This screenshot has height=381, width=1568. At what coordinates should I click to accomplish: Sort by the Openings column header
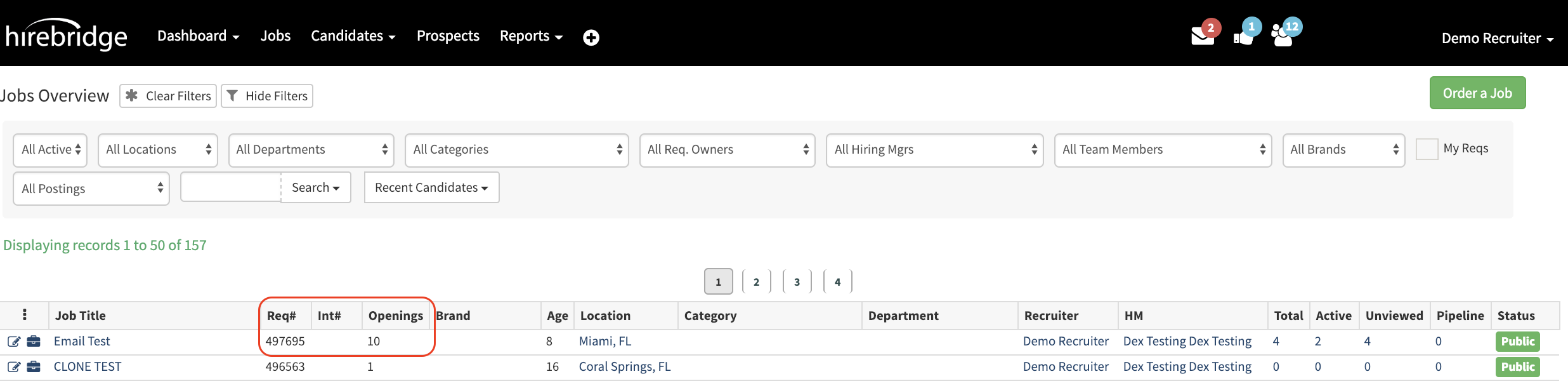(x=396, y=316)
